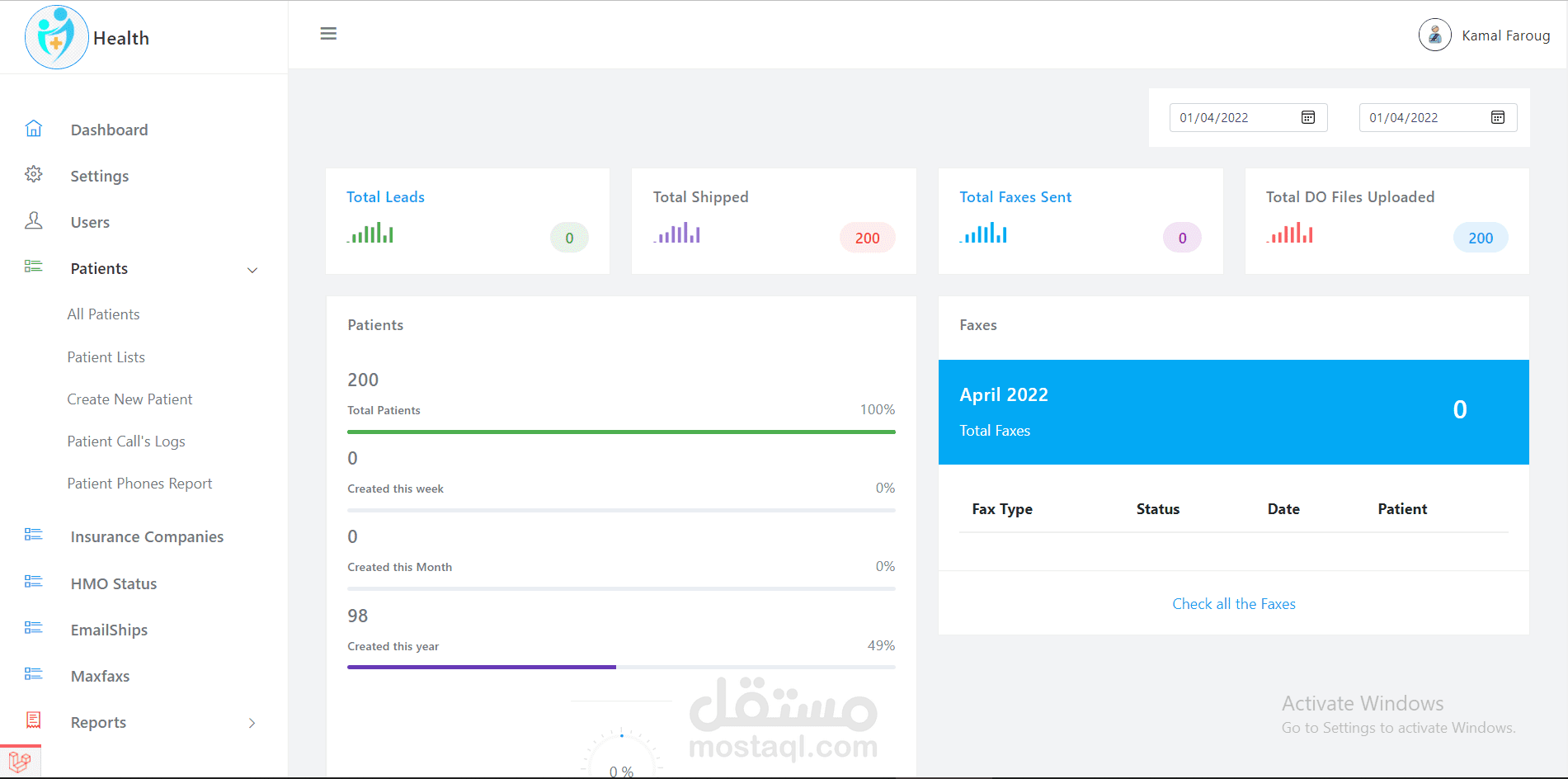Click the Settings gear icon

34,174
